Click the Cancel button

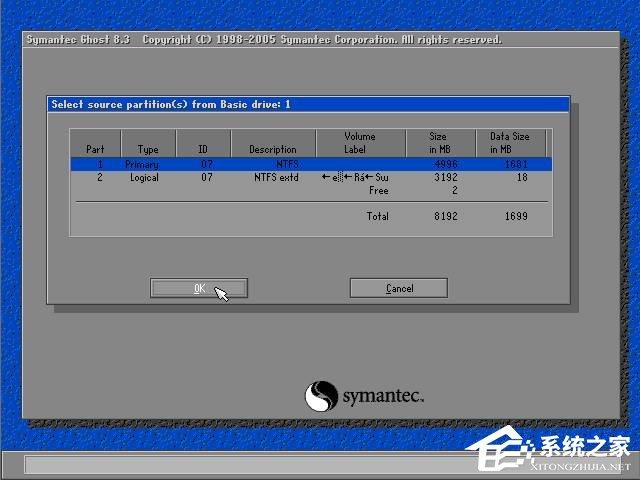click(399, 288)
